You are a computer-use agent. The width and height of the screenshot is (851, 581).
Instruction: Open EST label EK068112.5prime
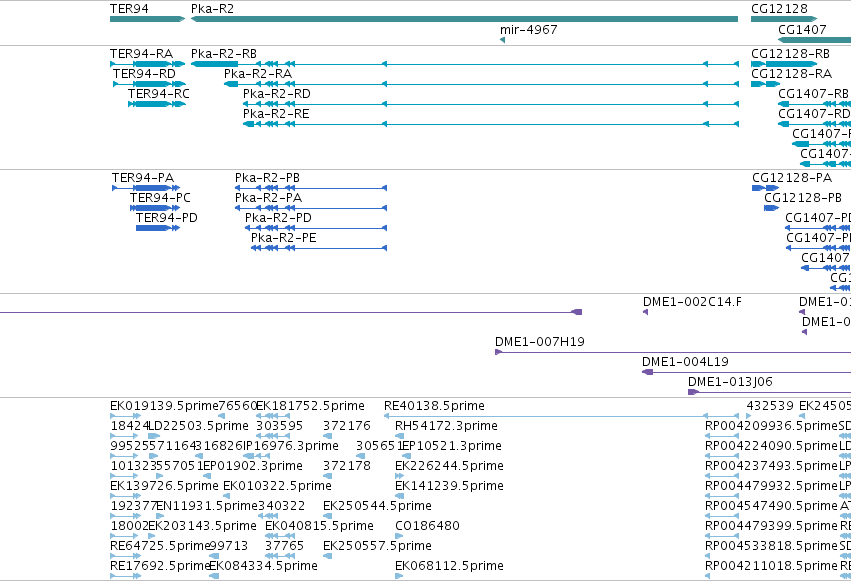pyautogui.click(x=449, y=567)
